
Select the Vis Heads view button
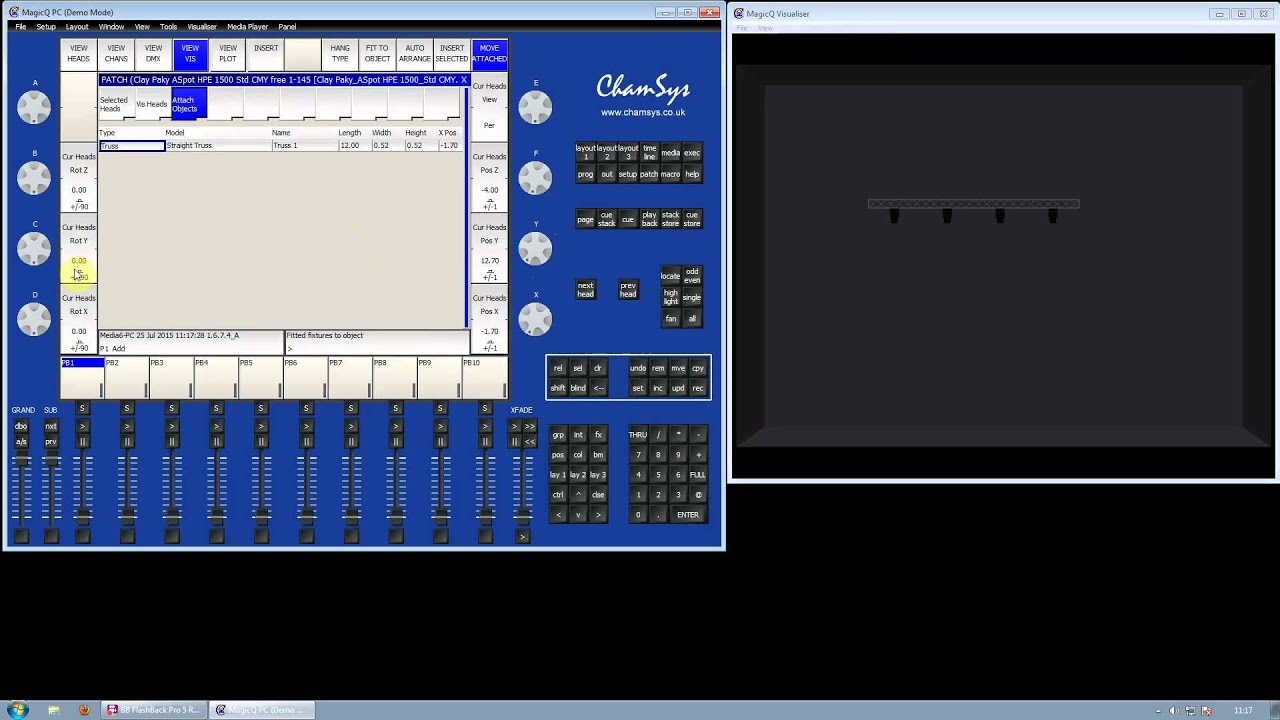152,104
